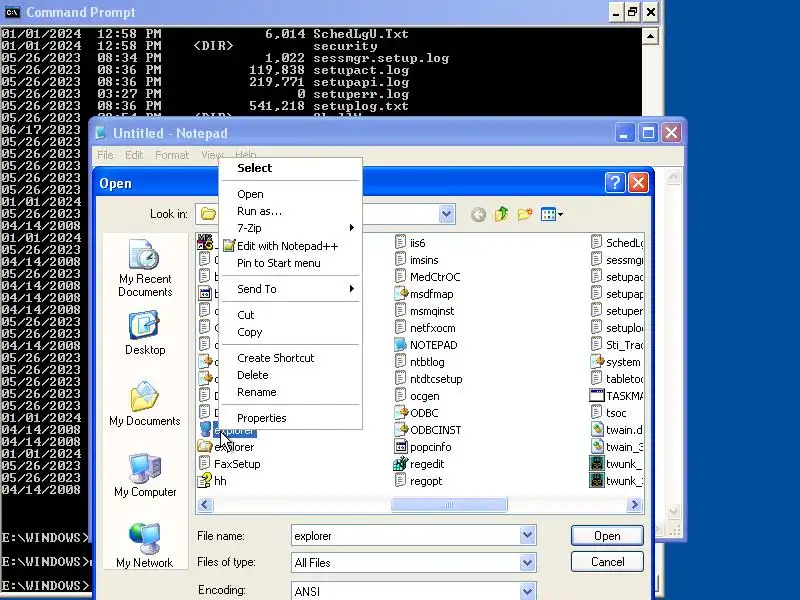Open My Computer in places bar
Screen dimensions: 800x600
click(145, 474)
